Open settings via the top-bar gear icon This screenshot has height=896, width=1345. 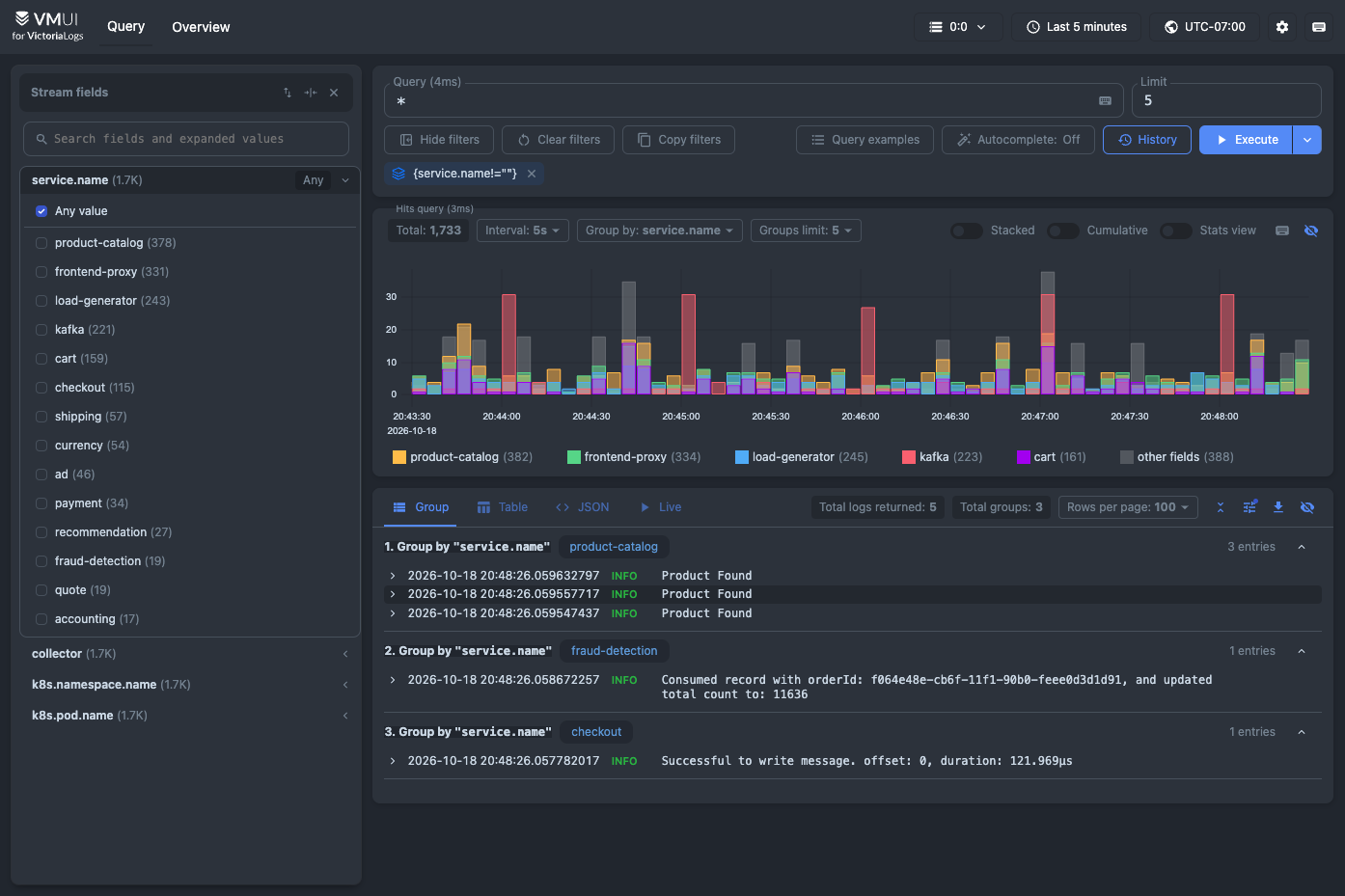click(1282, 27)
